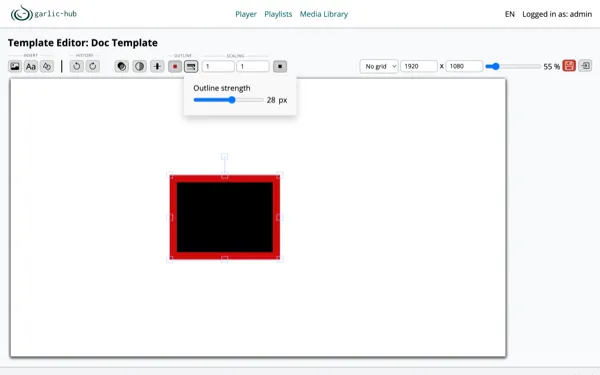Click the second scaling input field
The image size is (600, 375).
[x=253, y=66]
